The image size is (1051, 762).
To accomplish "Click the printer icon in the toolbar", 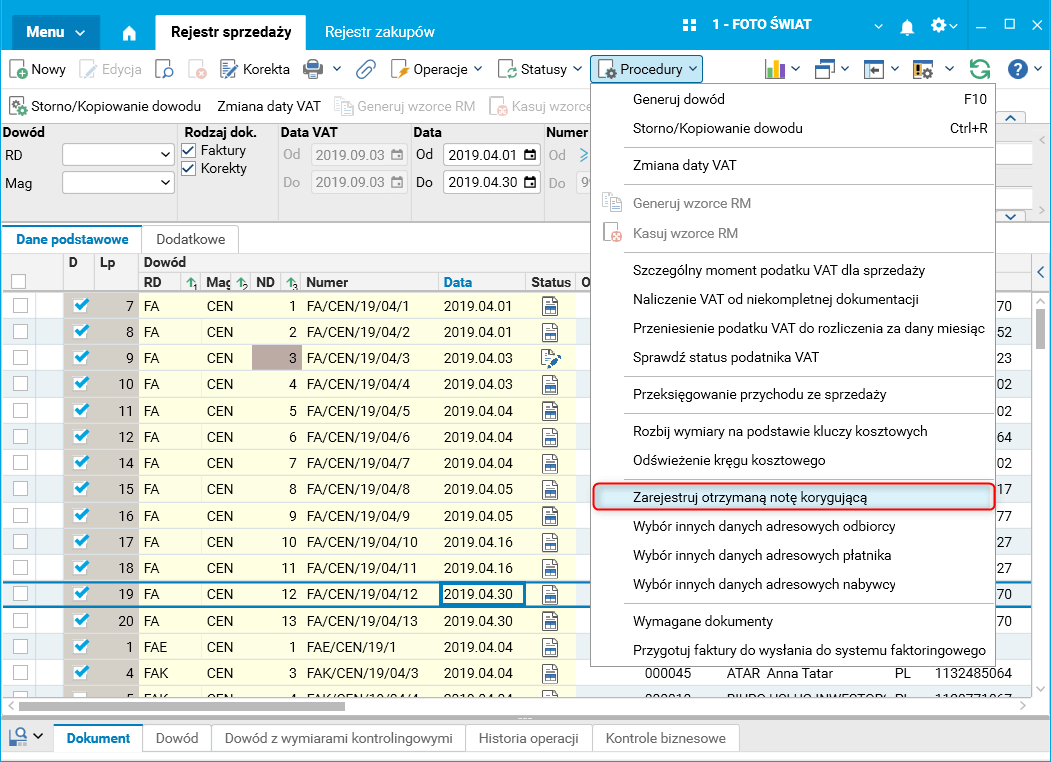I will [313, 69].
